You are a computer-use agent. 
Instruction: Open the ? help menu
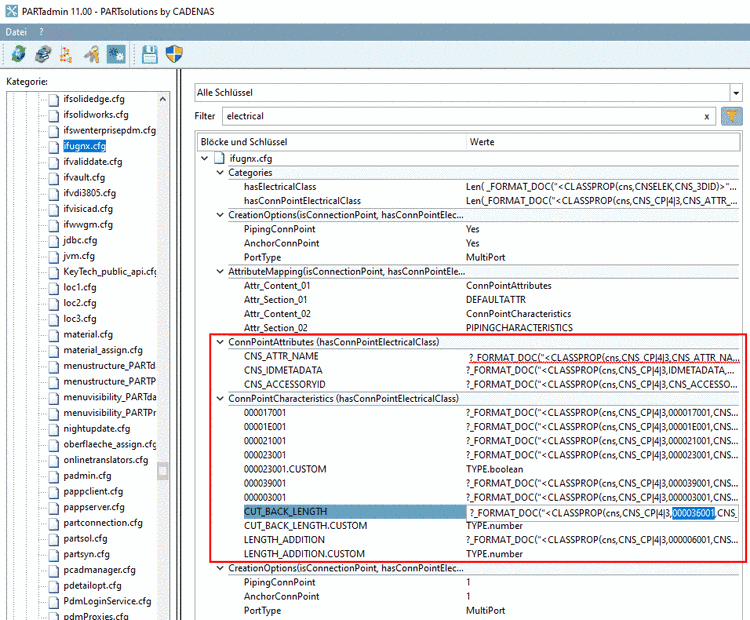click(x=41, y=32)
